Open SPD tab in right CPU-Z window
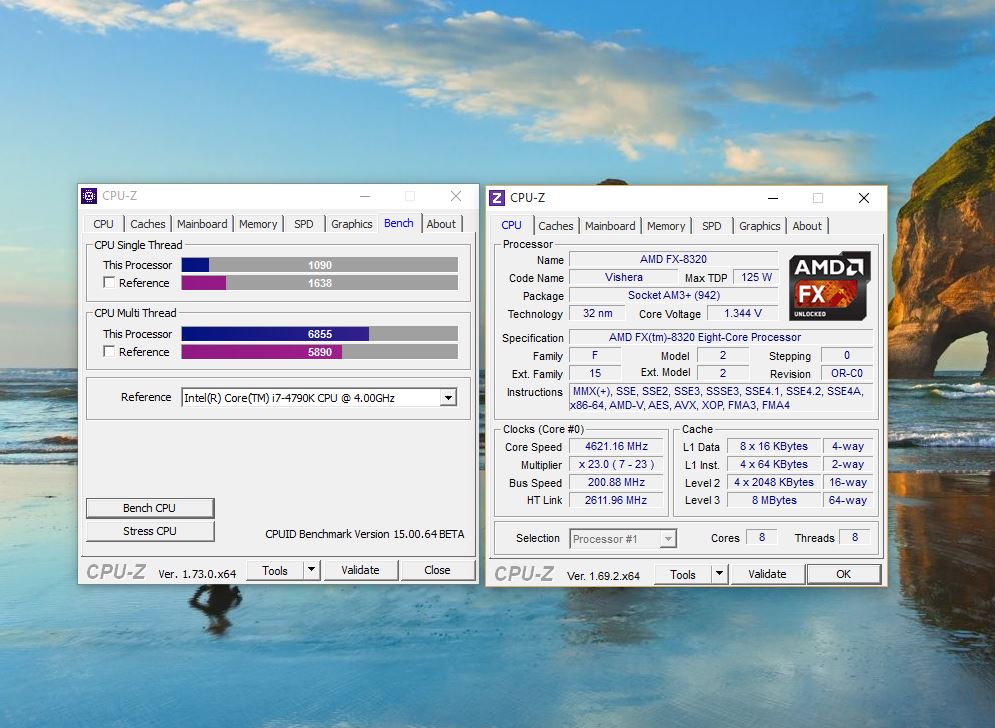 tap(712, 226)
